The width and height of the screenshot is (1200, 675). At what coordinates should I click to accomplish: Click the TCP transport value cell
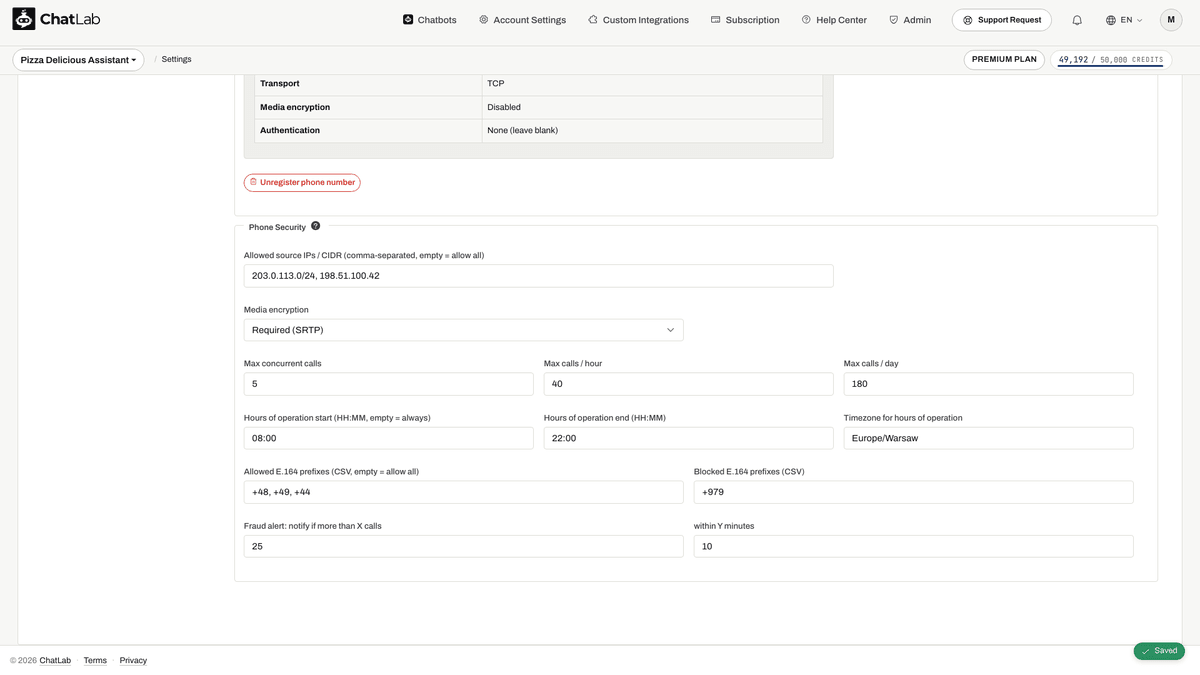click(x=652, y=84)
